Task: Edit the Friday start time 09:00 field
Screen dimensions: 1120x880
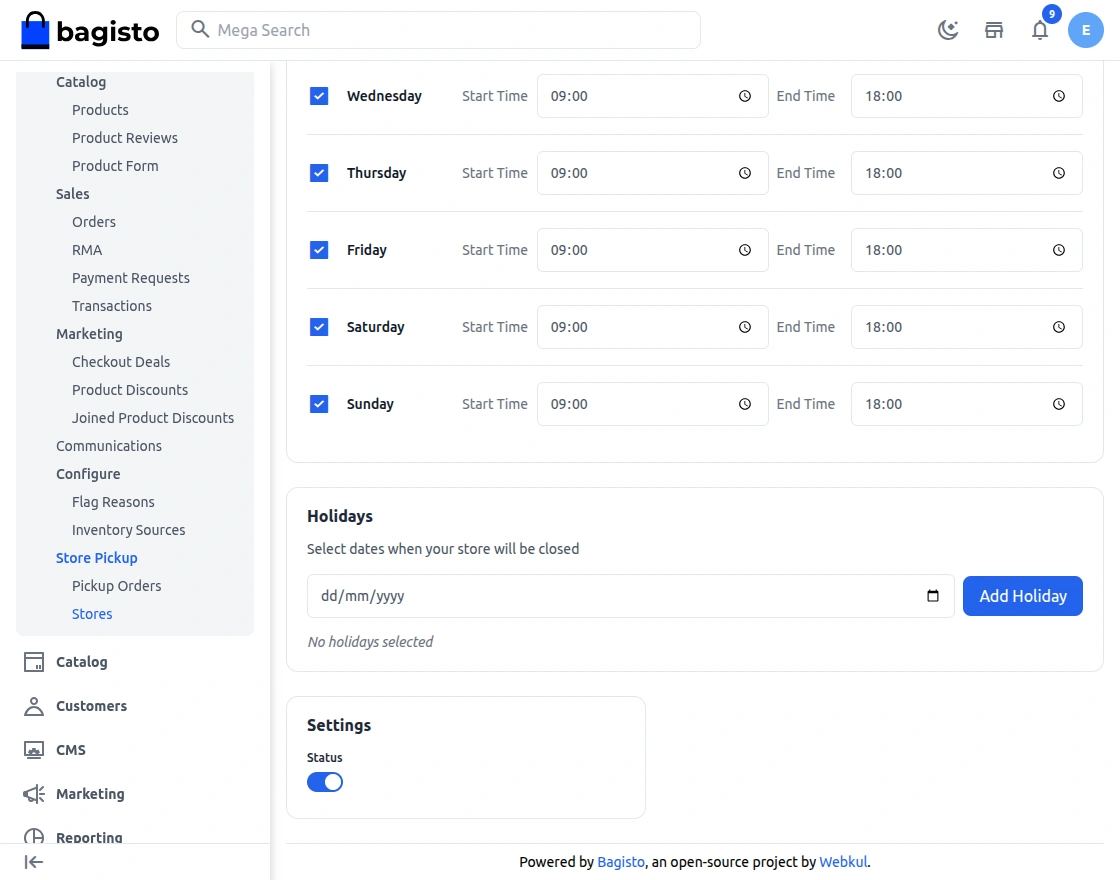Action: tap(652, 250)
